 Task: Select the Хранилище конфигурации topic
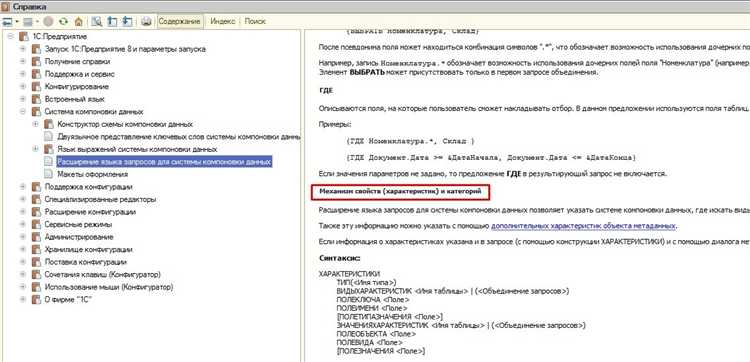[x=88, y=249]
